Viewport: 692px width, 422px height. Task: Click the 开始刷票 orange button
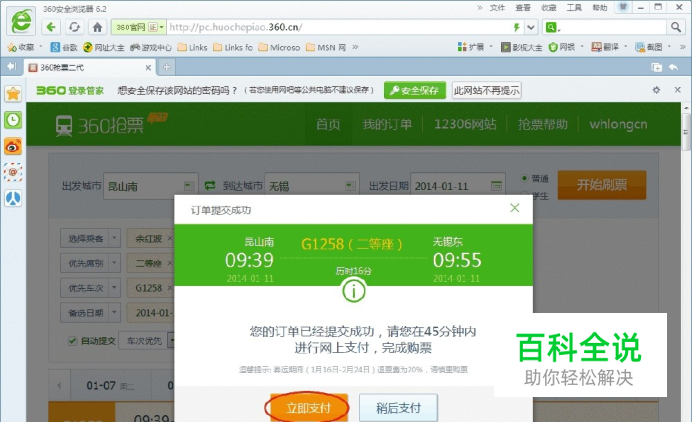tap(602, 185)
